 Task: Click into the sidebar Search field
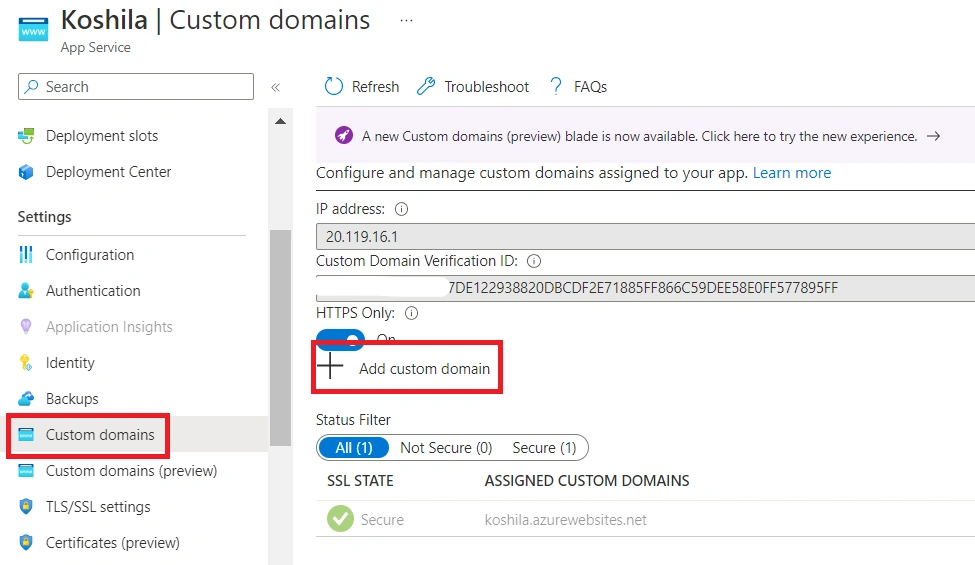(x=136, y=86)
